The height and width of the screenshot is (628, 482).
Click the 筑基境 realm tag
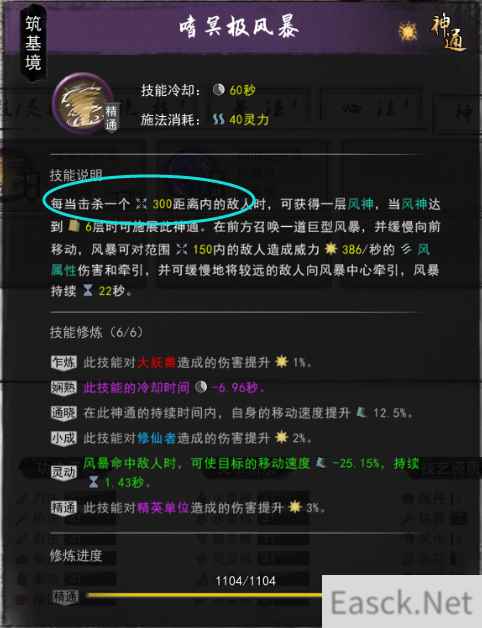(x=33, y=43)
